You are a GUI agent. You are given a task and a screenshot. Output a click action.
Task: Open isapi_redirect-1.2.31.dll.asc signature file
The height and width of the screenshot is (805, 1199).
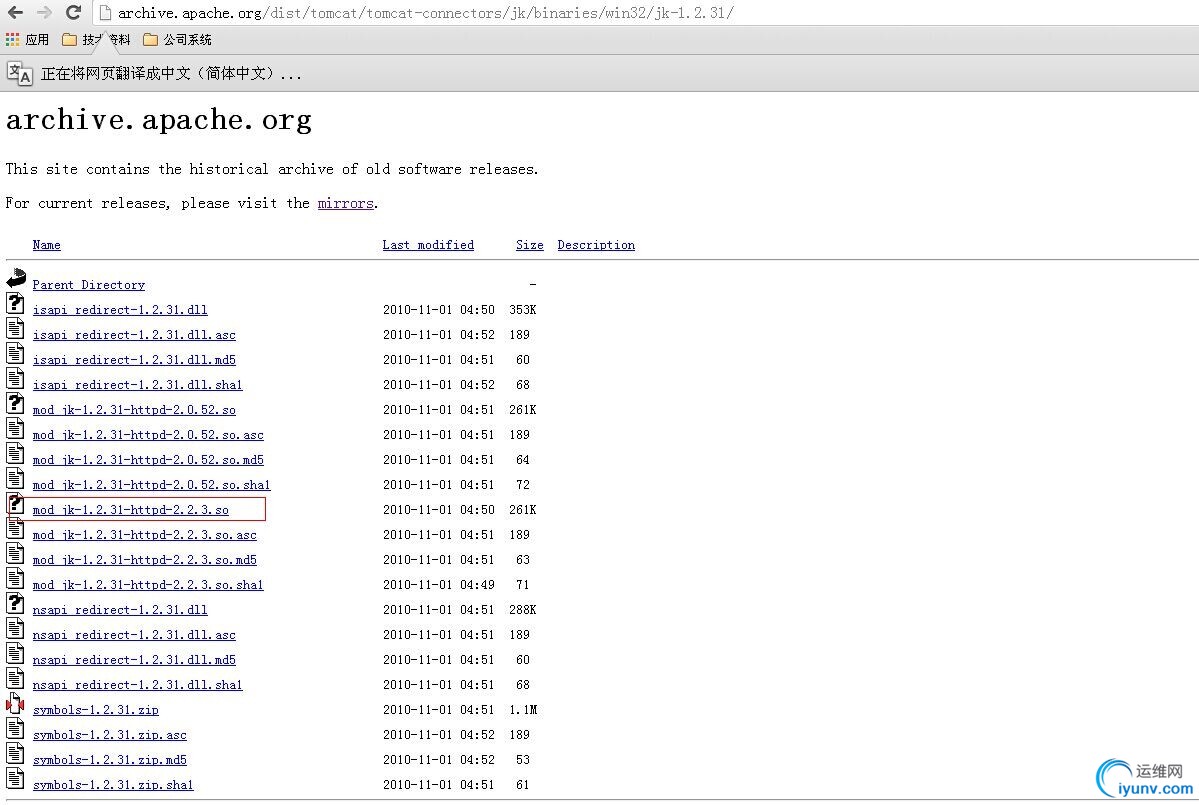[x=134, y=335]
